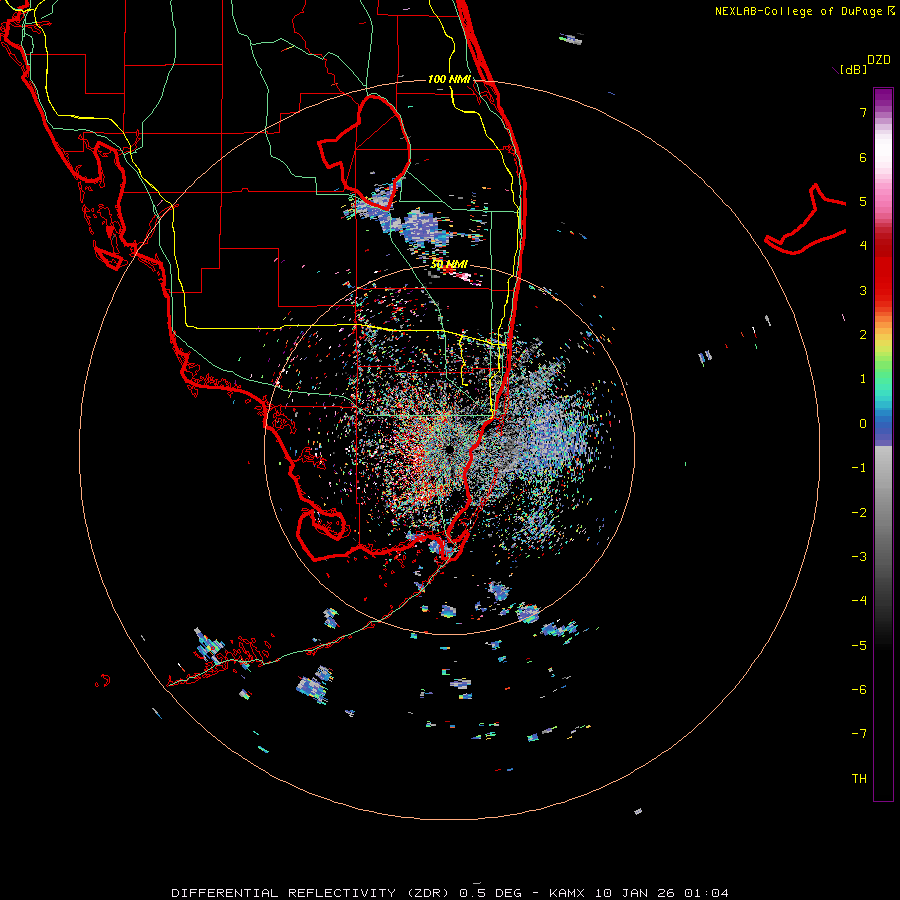Click the 4 value on color scale
This screenshot has height=900, width=900.
[863, 246]
